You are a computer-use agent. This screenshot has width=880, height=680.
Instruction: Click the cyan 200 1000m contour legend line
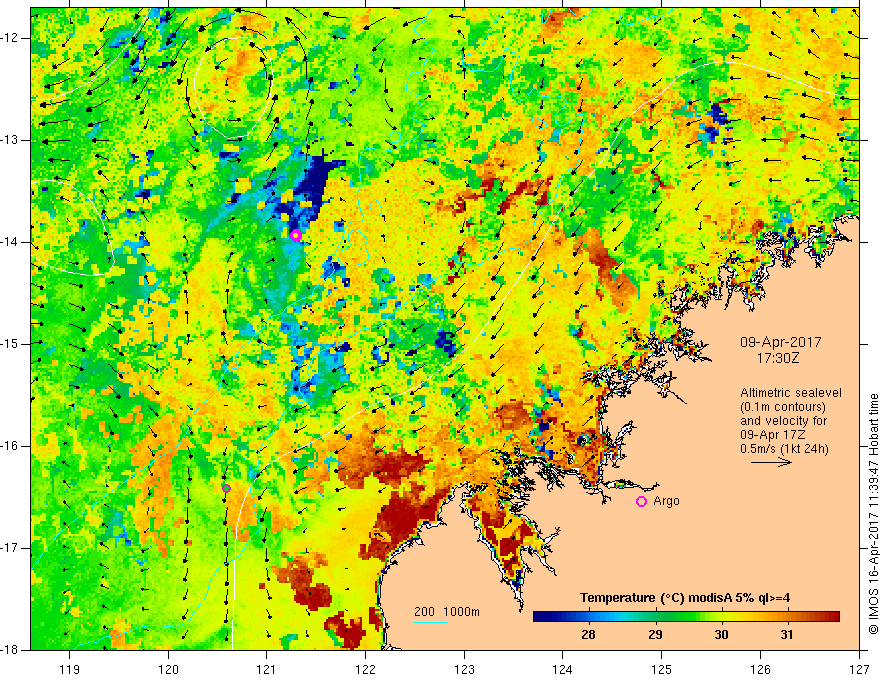pyautogui.click(x=431, y=622)
